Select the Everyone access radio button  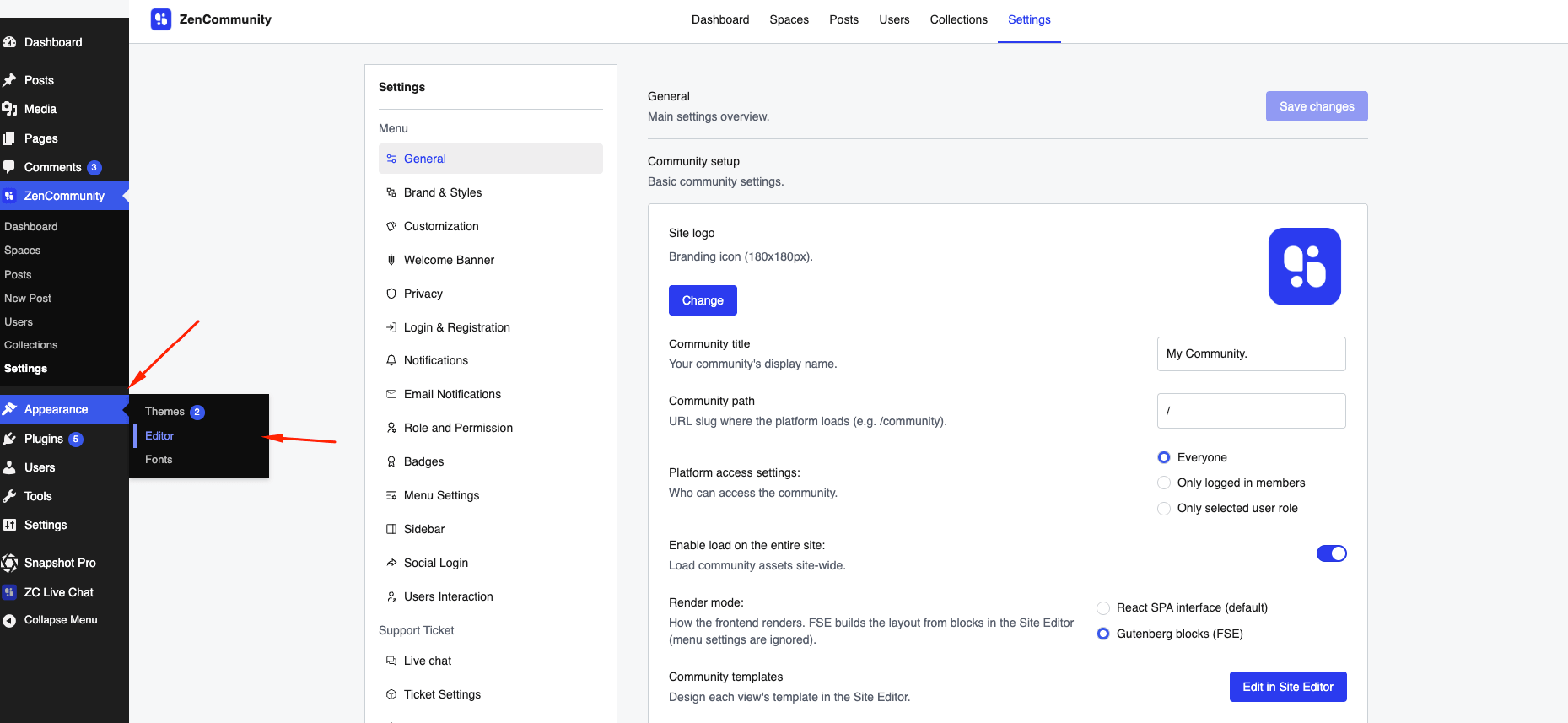(x=1164, y=457)
